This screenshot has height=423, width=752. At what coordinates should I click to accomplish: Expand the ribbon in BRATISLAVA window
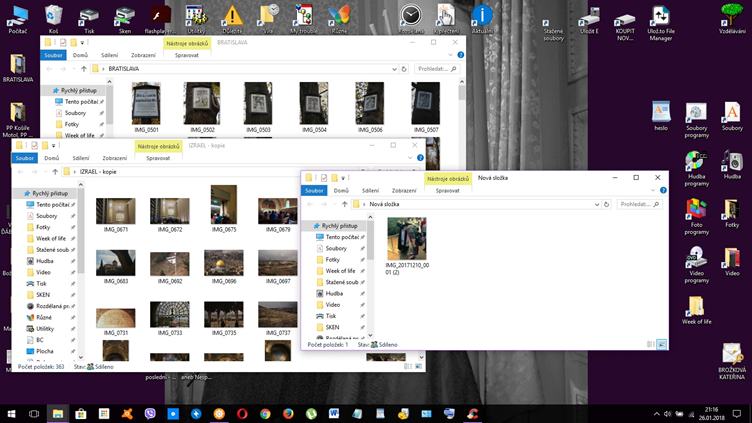(x=450, y=55)
